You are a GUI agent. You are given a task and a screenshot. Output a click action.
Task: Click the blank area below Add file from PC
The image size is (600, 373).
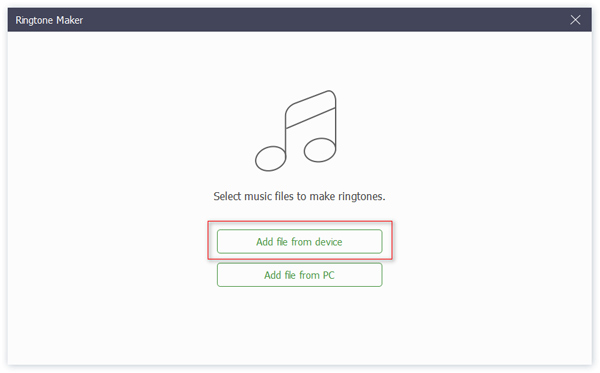299,325
